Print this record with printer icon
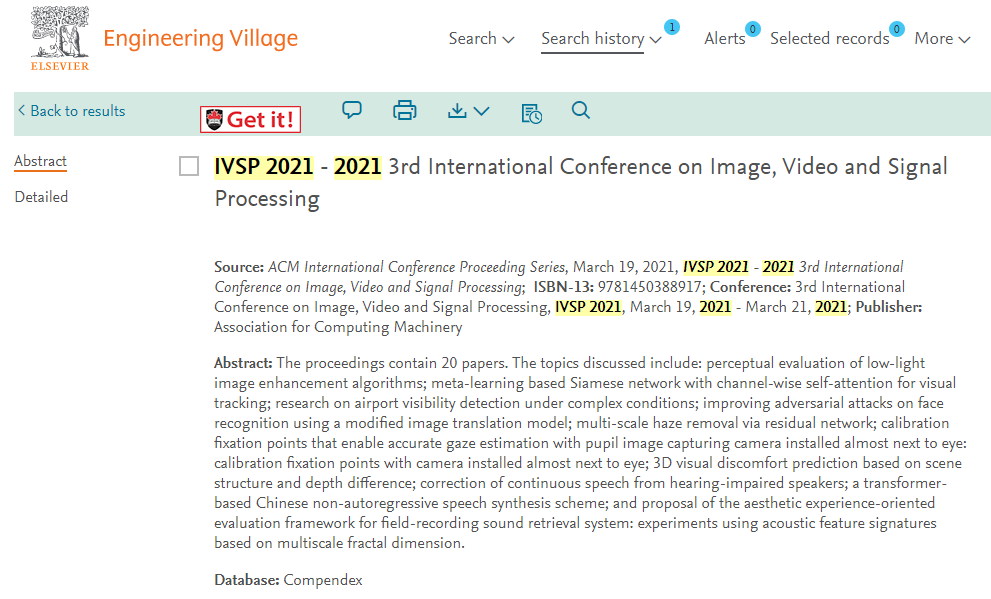Image resolution: width=991 pixels, height=599 pixels. (404, 111)
